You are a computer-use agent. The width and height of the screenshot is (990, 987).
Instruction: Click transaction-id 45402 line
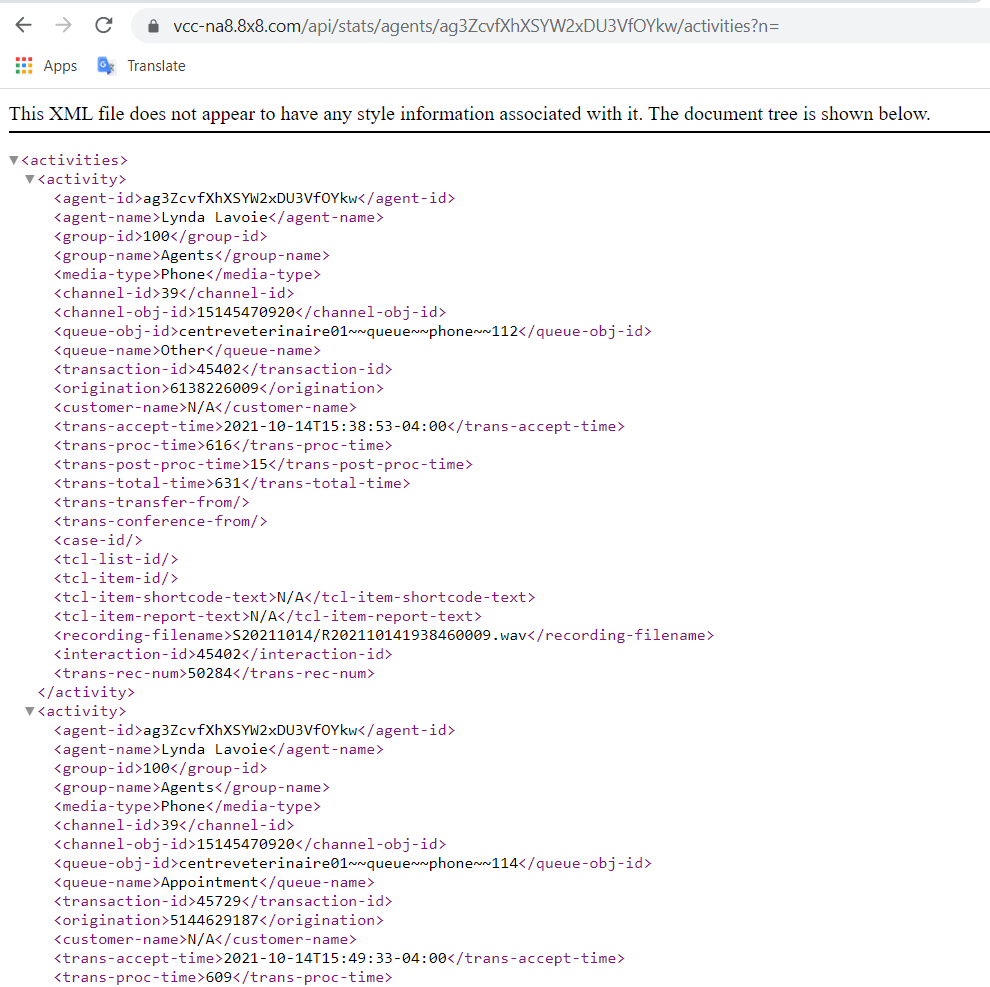click(223, 369)
